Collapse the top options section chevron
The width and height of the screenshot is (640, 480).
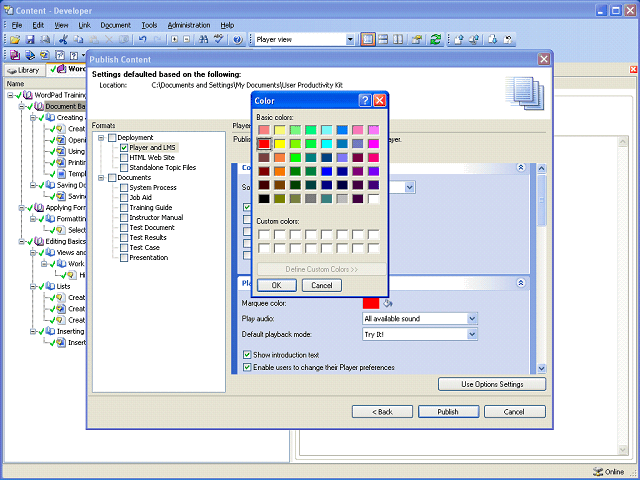521,167
